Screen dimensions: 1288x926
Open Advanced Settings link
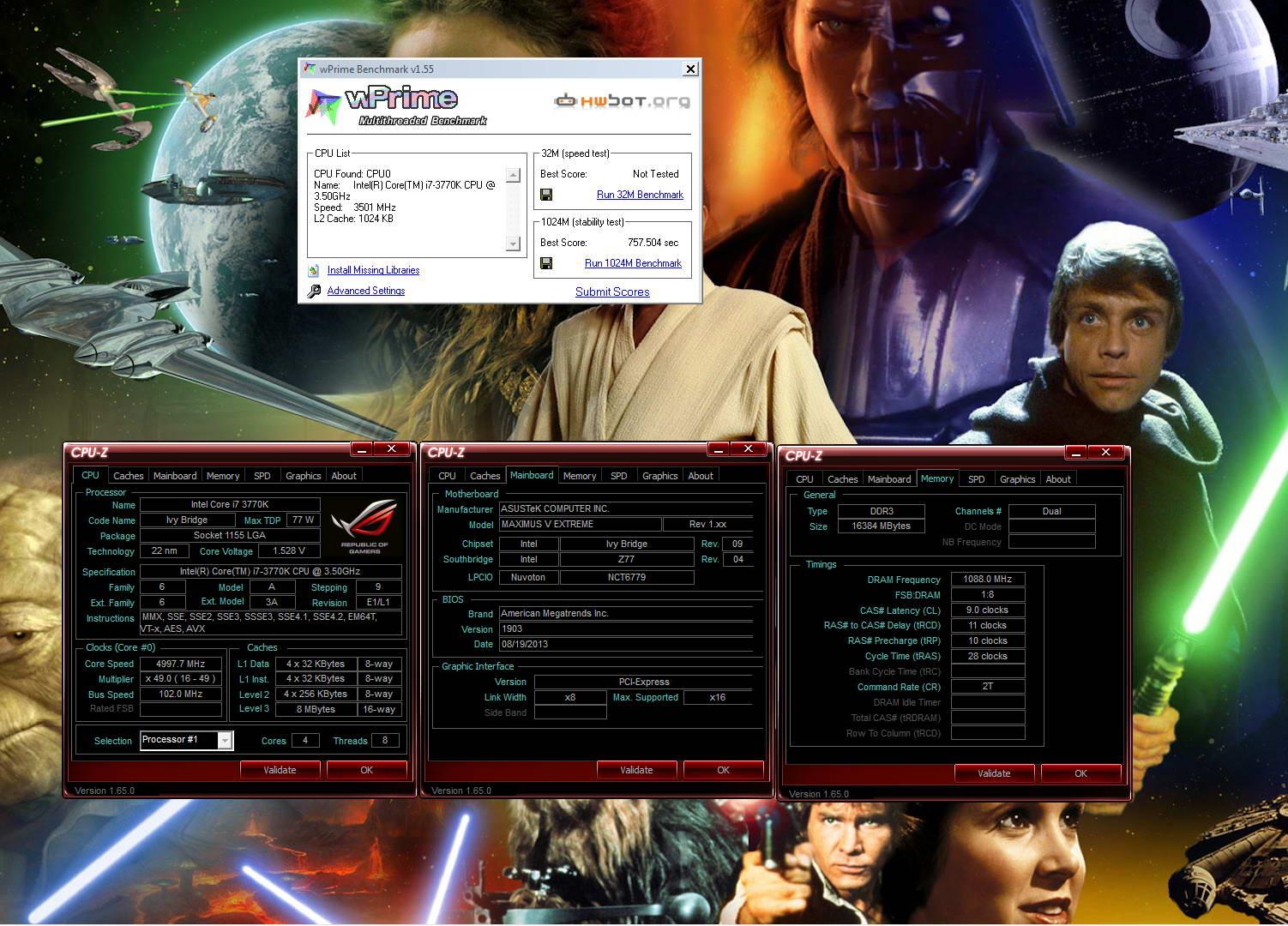coord(365,291)
